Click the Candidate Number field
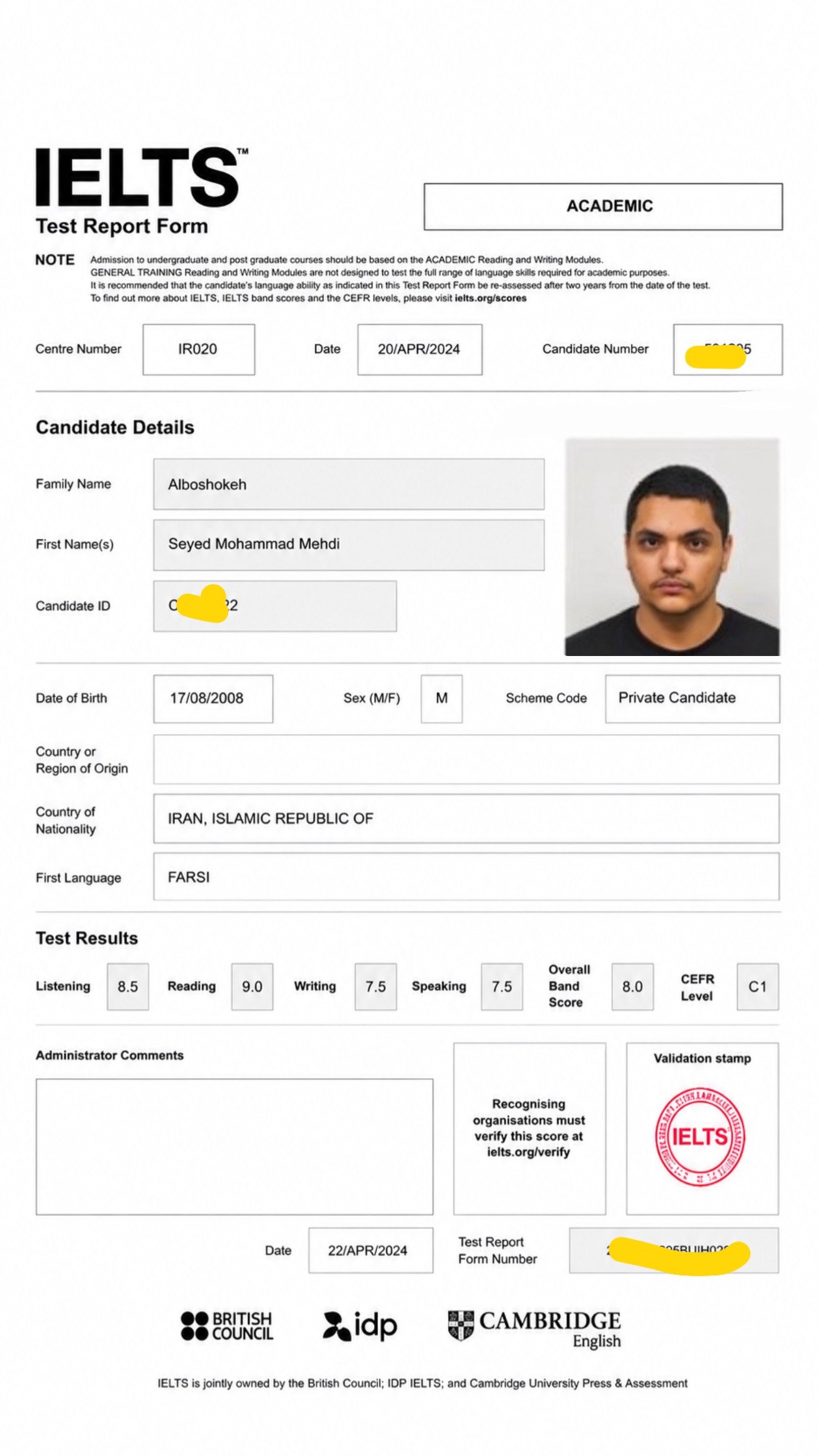Screen dimensions: 819x1456 point(728,349)
